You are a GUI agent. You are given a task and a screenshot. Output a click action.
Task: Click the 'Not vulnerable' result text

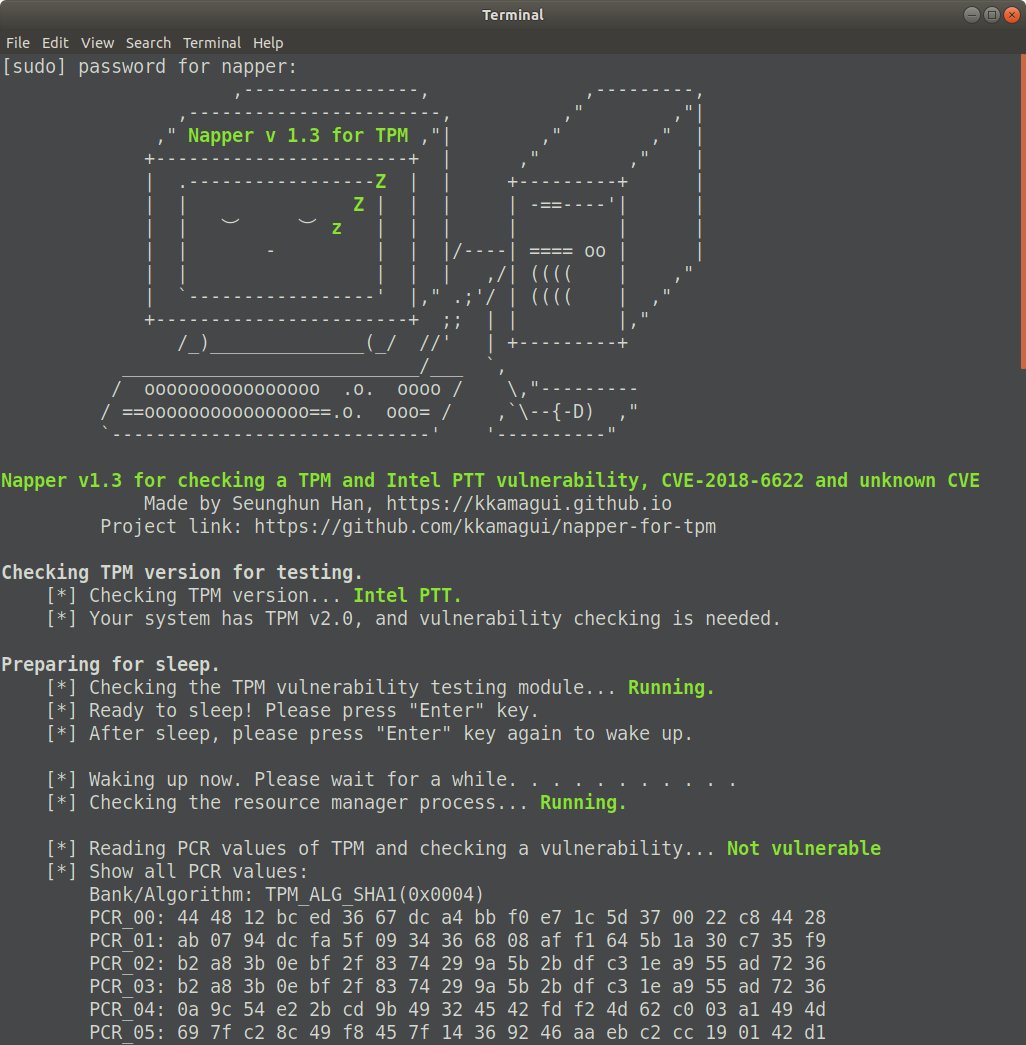(x=803, y=848)
